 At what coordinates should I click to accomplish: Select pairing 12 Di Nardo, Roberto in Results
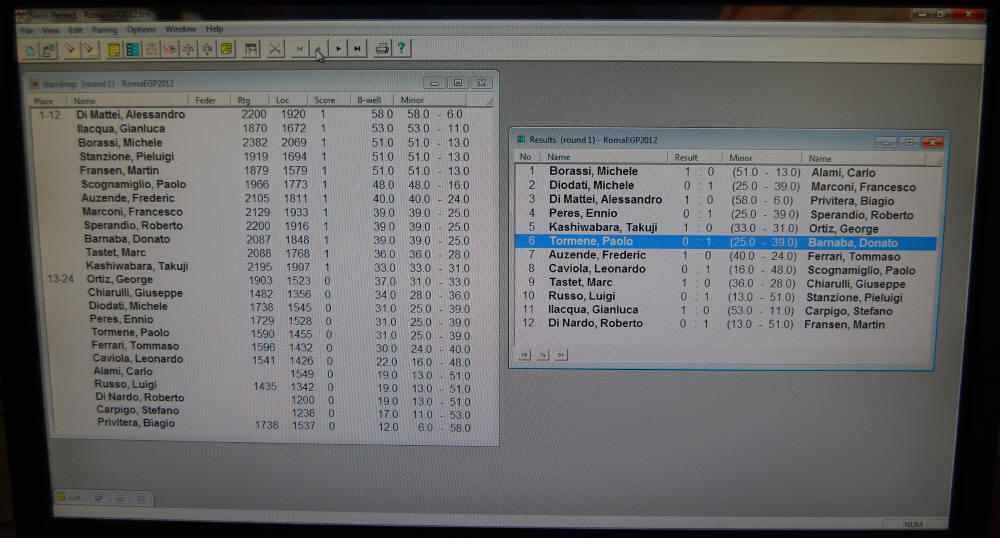tap(726, 324)
